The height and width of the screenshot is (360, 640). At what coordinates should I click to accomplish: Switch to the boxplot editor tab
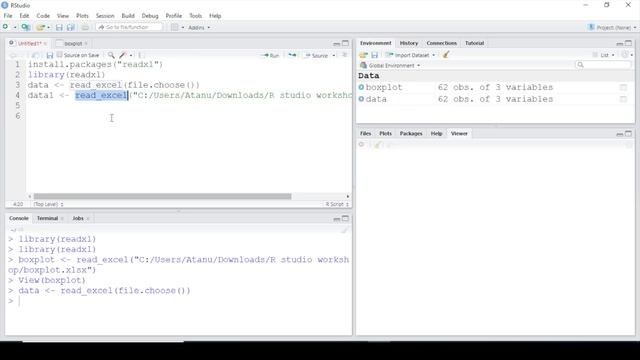tap(73, 43)
